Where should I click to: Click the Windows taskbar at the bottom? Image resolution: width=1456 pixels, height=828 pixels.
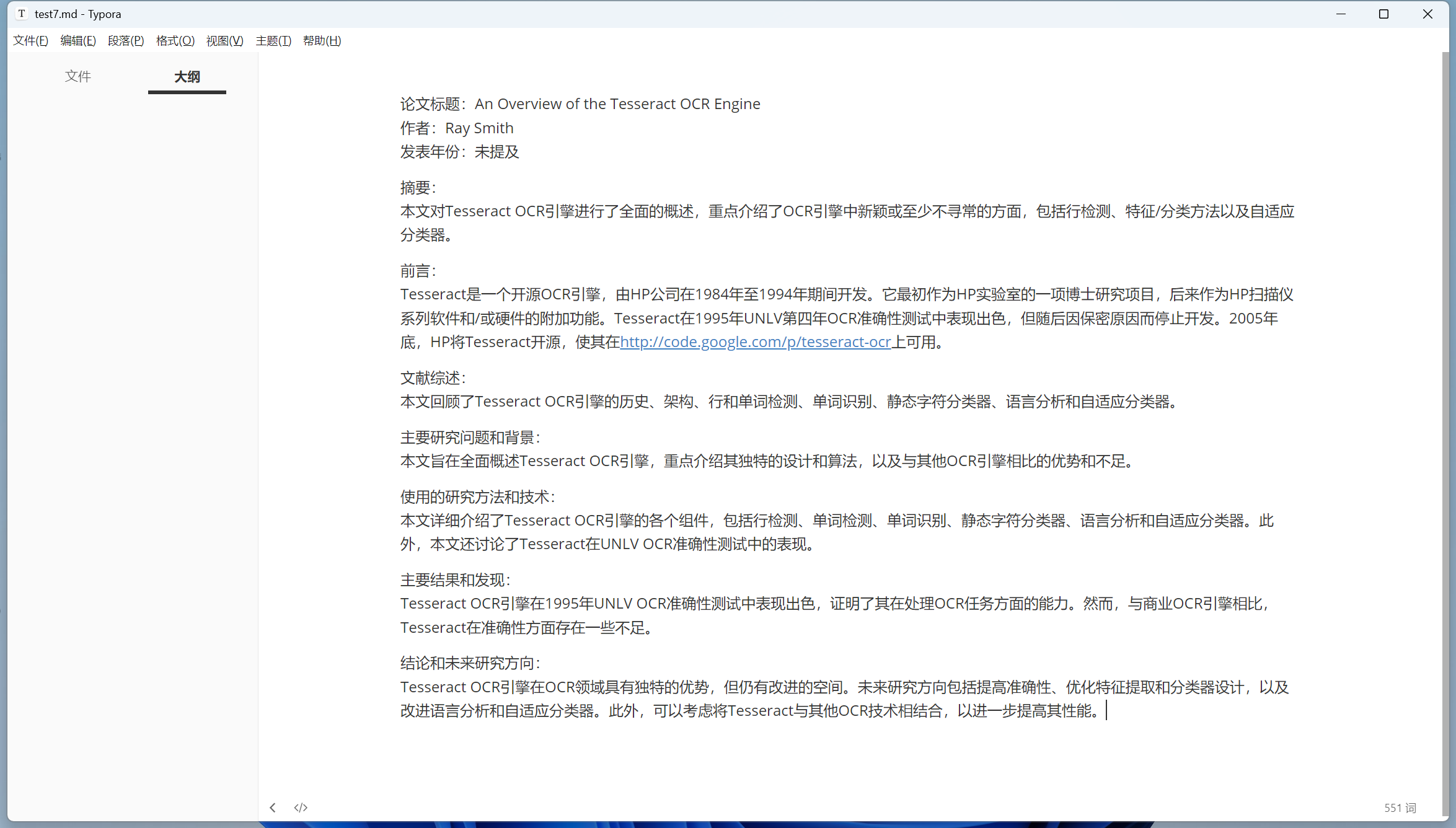[728, 824]
